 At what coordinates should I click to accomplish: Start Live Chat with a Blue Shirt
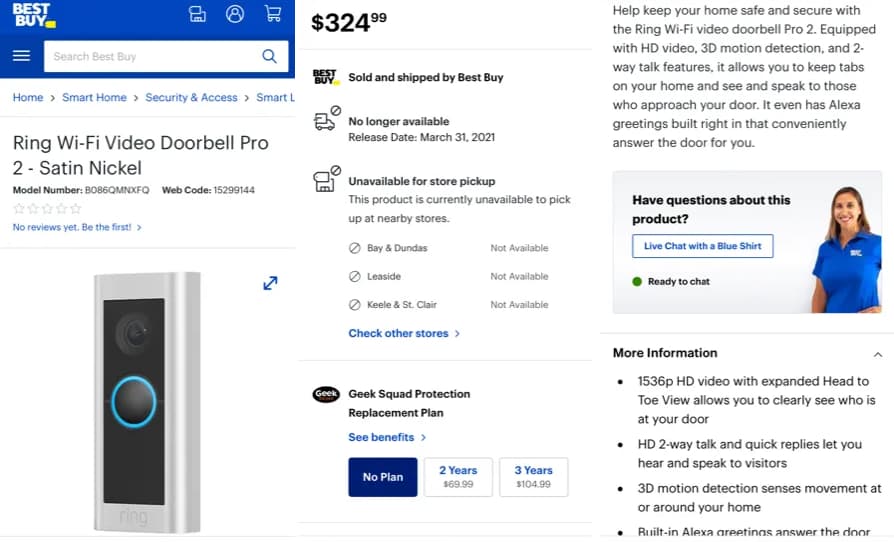point(702,246)
